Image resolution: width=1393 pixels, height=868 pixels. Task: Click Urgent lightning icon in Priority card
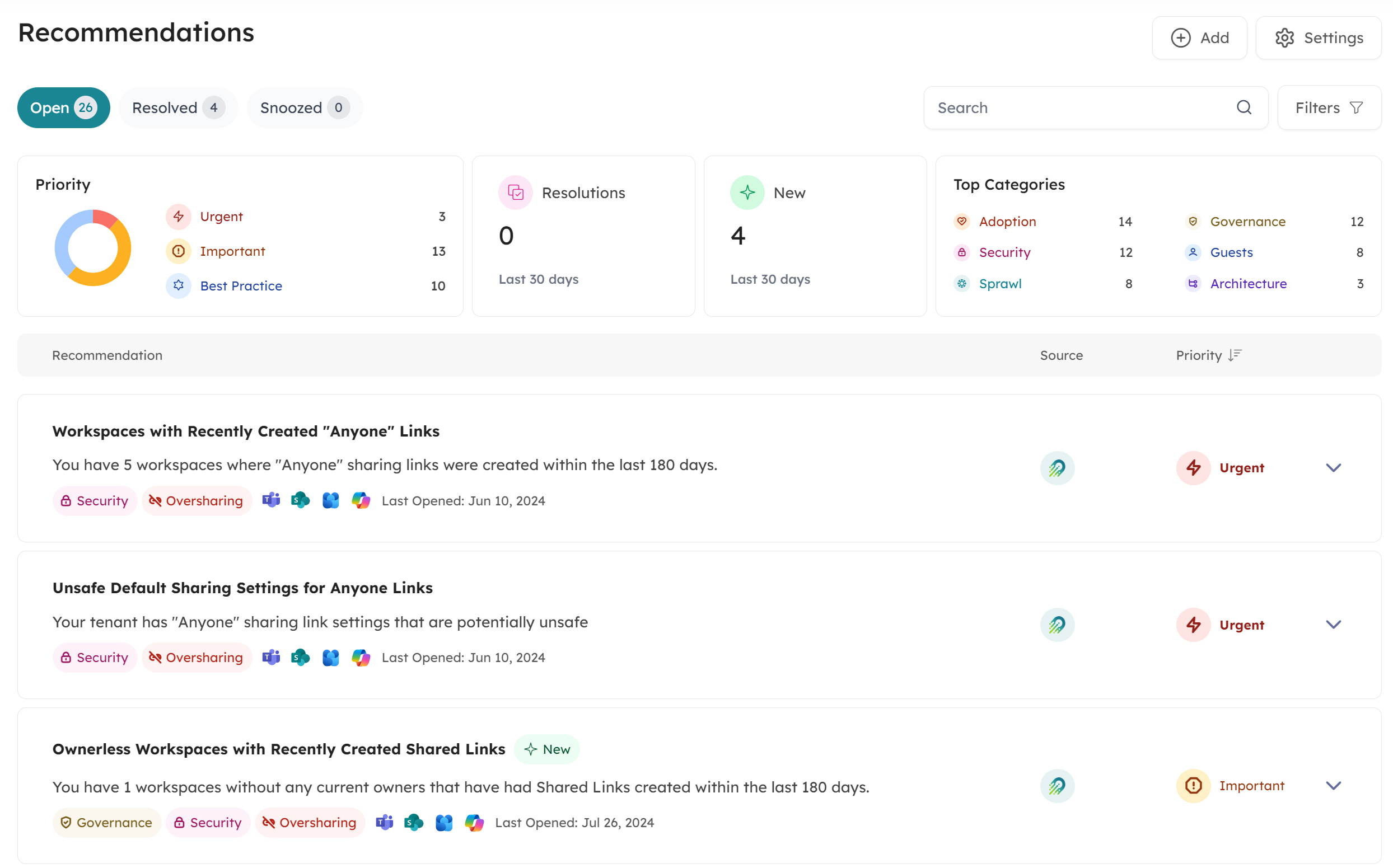point(179,217)
